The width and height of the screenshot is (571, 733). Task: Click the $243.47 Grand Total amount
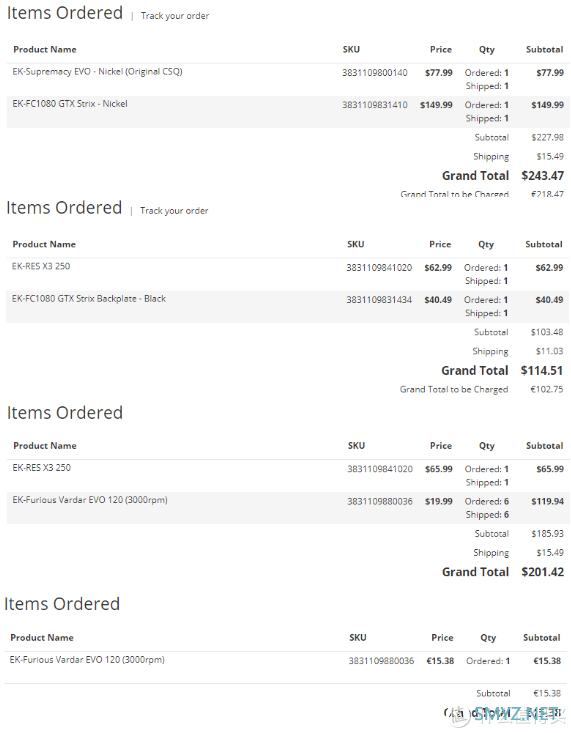click(x=542, y=176)
